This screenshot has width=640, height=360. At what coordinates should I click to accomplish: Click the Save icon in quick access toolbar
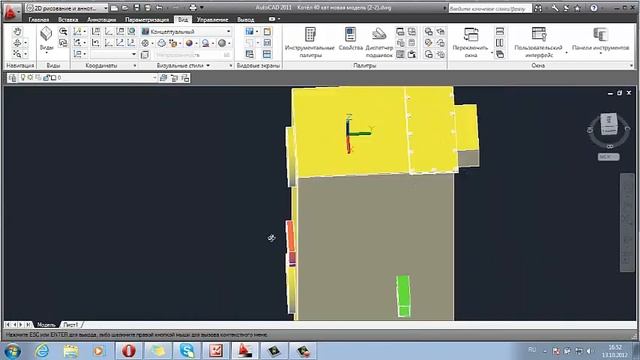pos(137,8)
